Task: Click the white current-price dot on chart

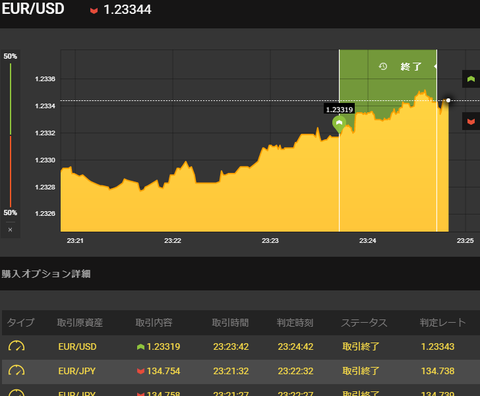Action: 448,100
